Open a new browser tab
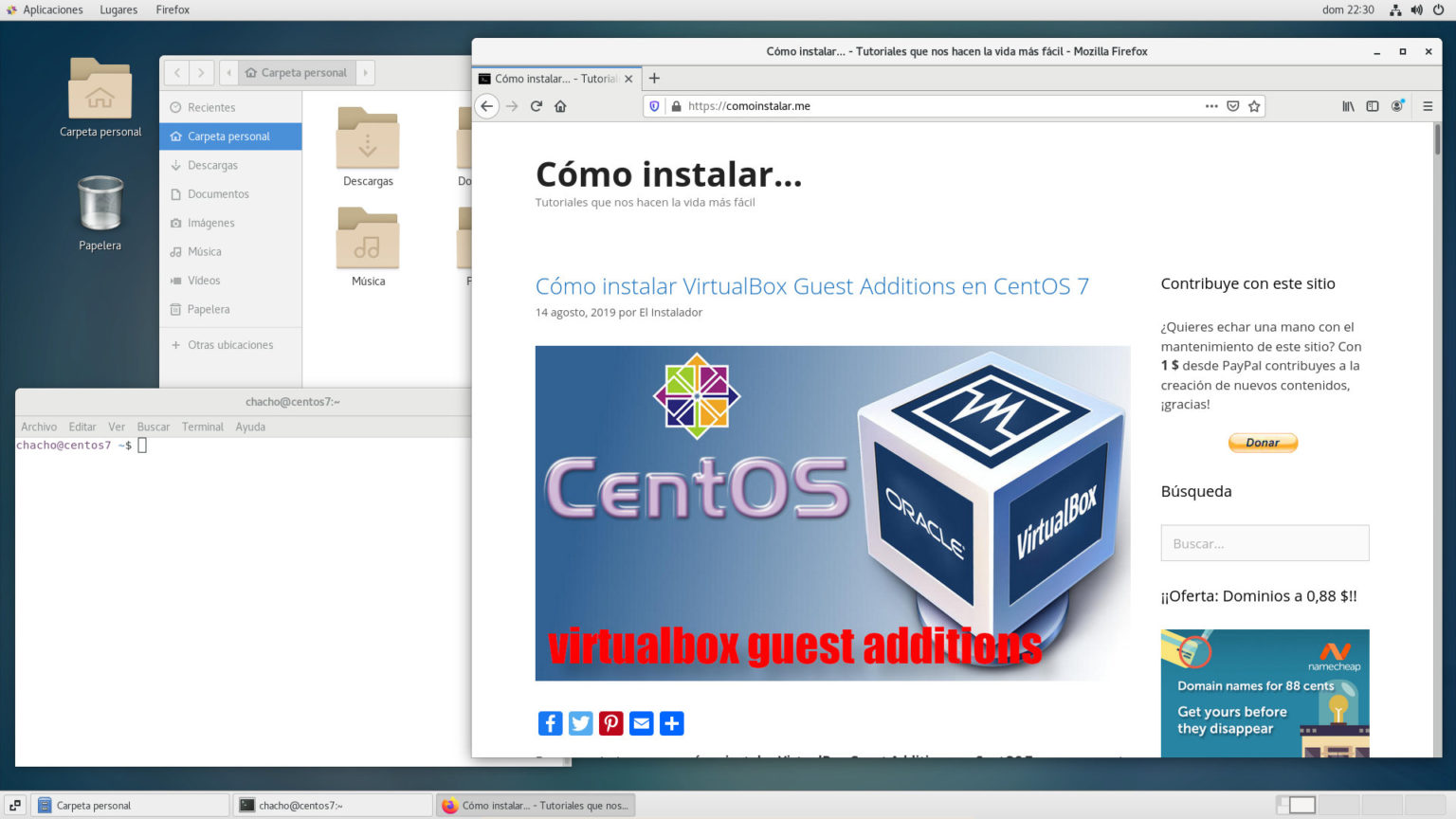The height and width of the screenshot is (819, 1456). 653,79
